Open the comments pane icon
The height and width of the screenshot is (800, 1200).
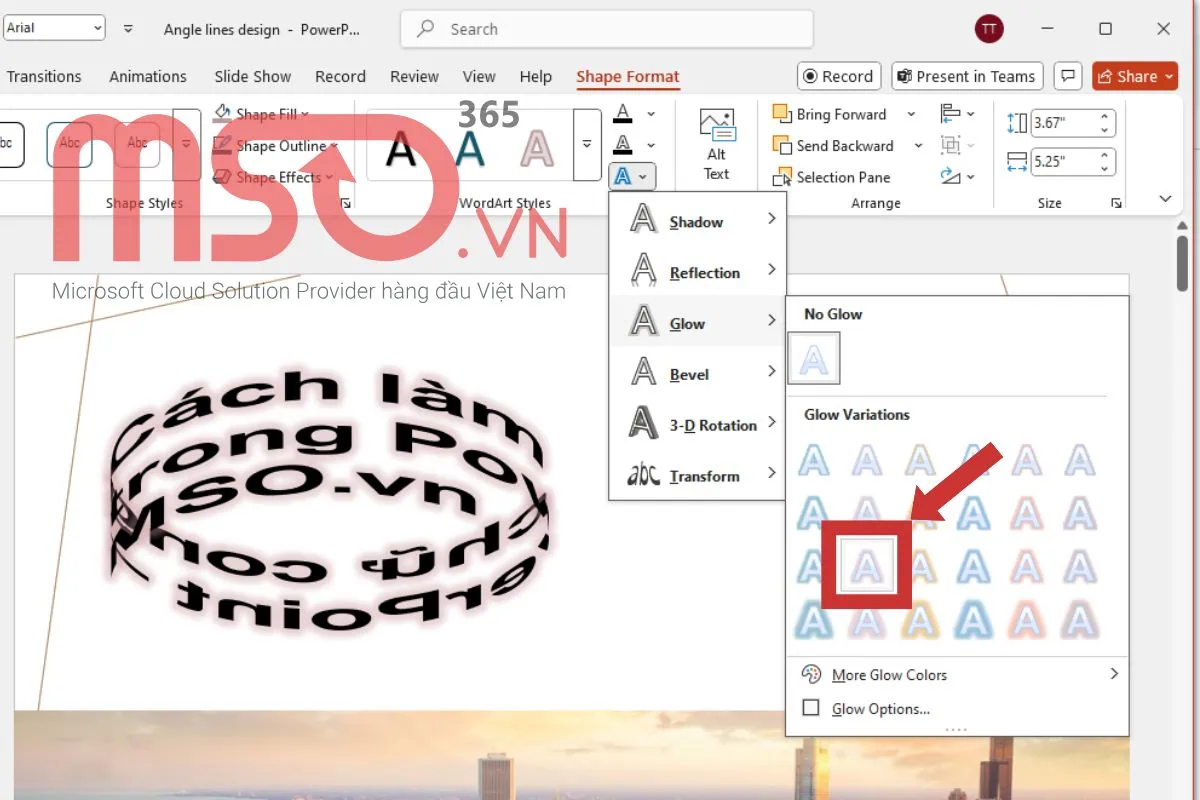pos(1069,76)
